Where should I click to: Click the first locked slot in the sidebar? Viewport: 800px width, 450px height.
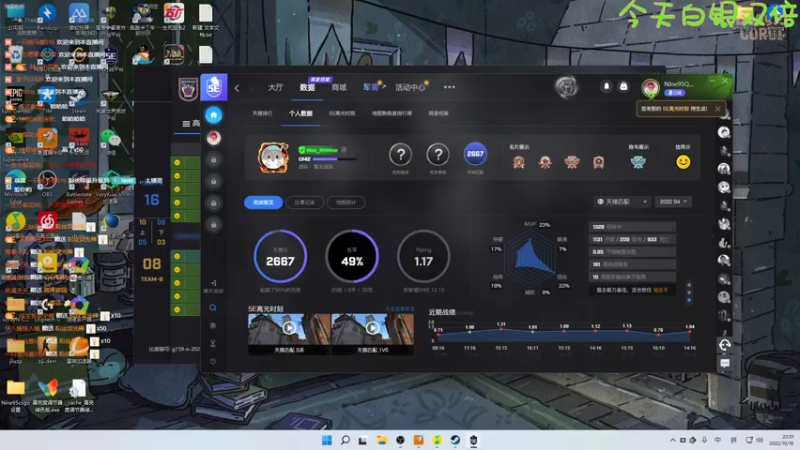click(x=214, y=160)
